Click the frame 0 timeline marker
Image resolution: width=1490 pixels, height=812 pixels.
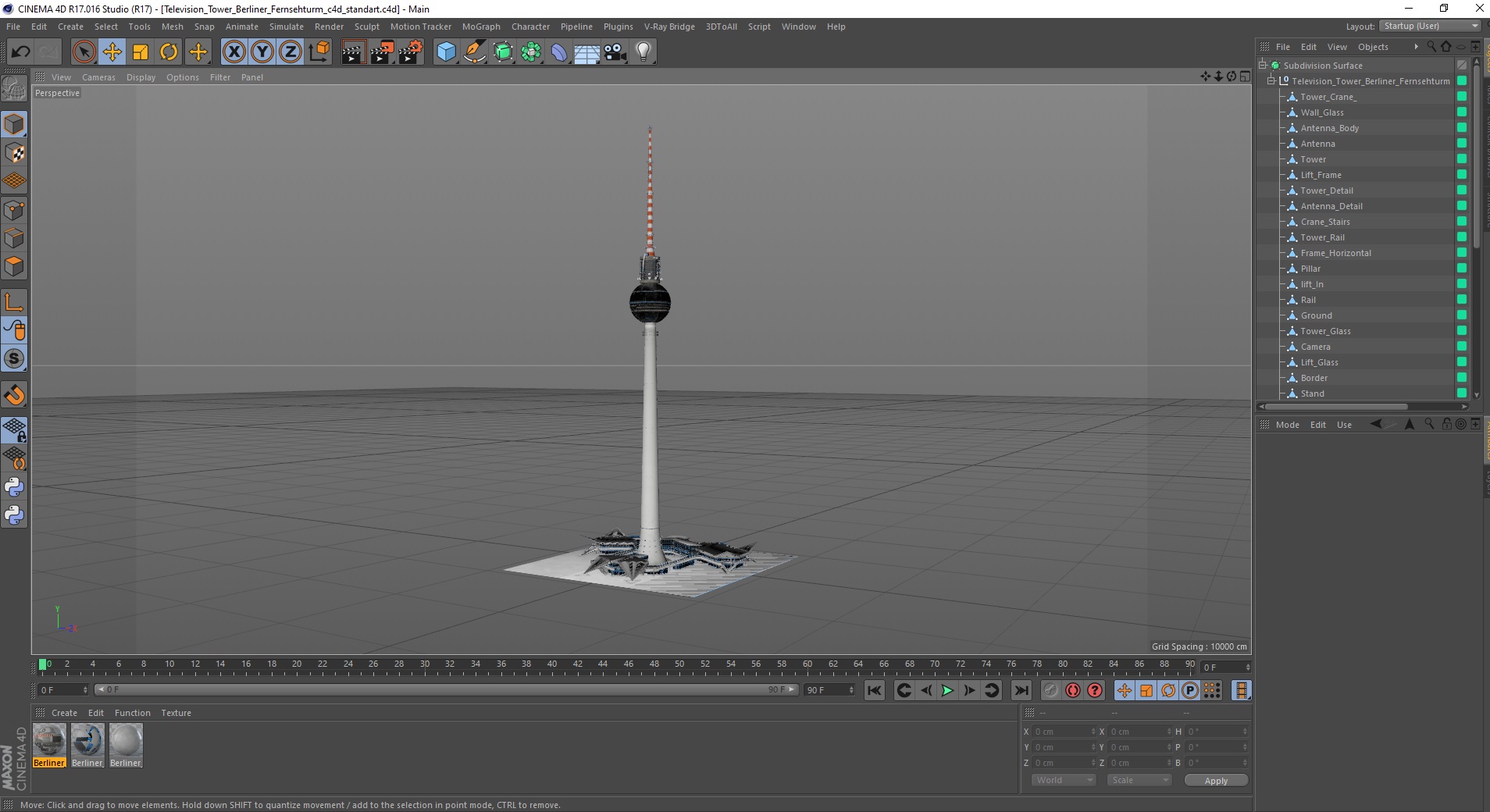(x=43, y=664)
